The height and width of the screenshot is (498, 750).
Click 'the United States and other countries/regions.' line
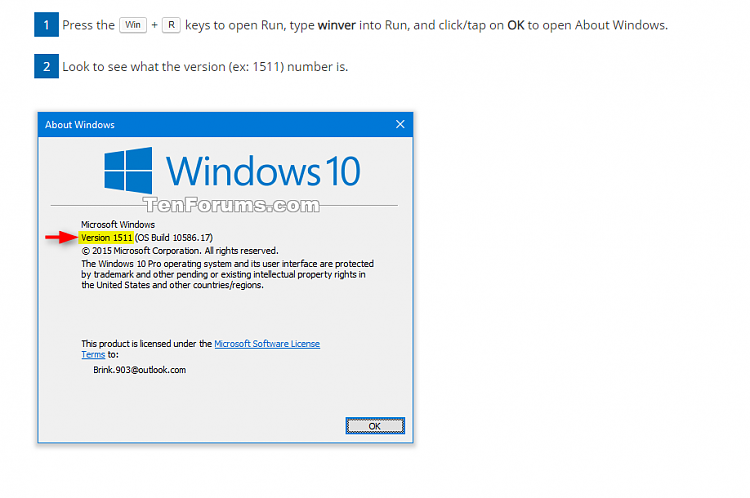click(172, 285)
